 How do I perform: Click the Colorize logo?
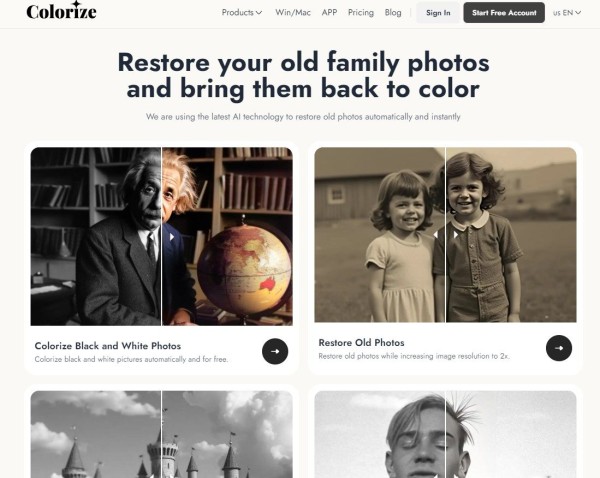61,10
